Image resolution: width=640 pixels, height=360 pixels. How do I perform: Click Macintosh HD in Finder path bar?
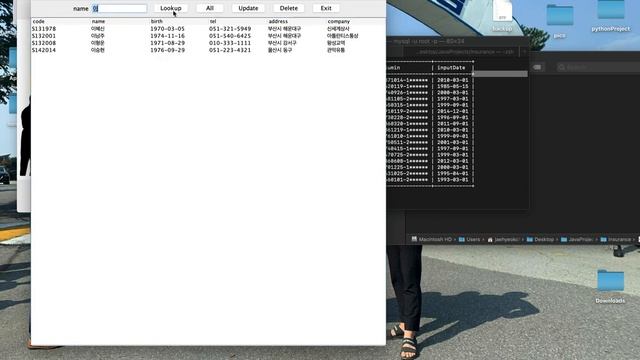[x=431, y=240]
